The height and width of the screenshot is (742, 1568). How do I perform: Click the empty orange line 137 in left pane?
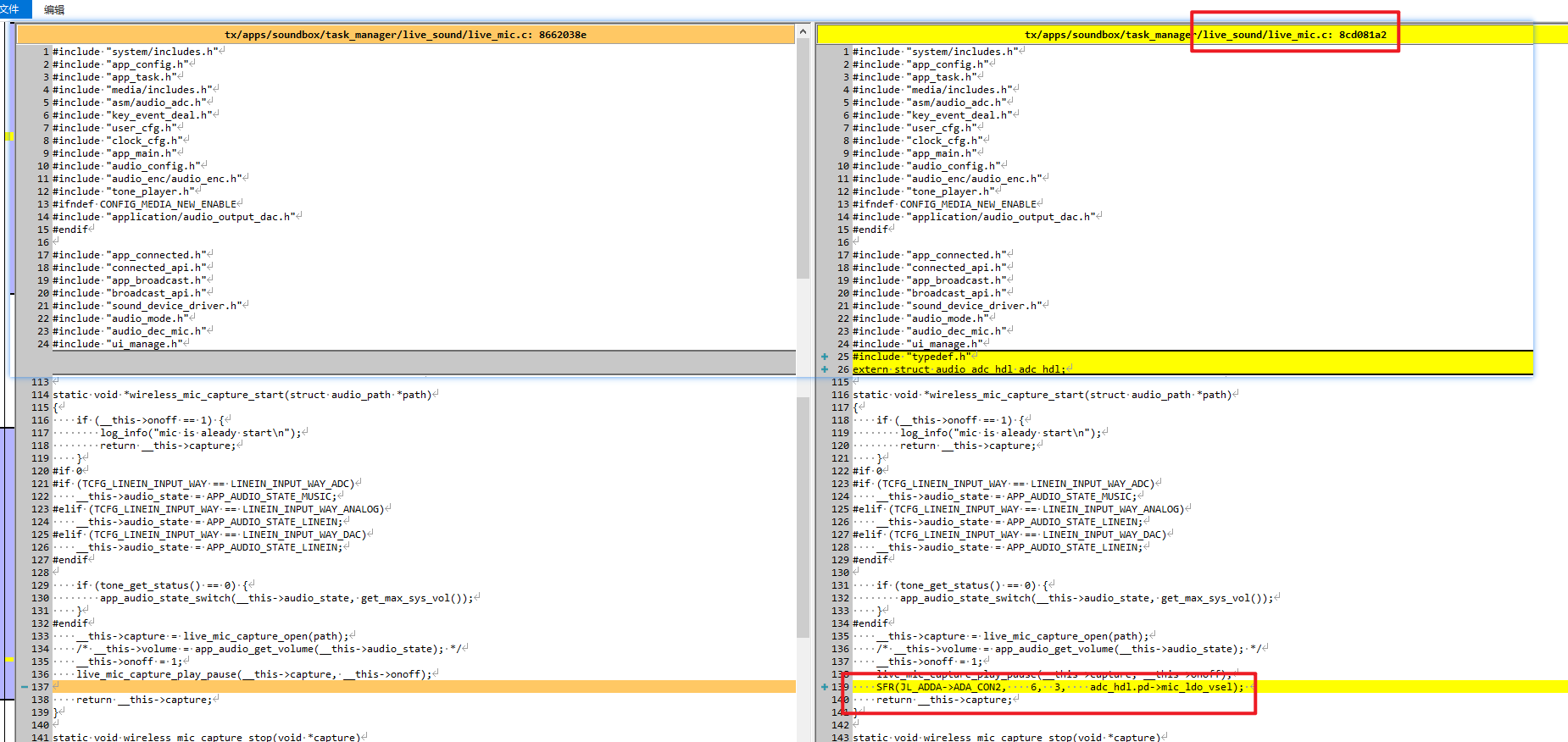click(424, 687)
